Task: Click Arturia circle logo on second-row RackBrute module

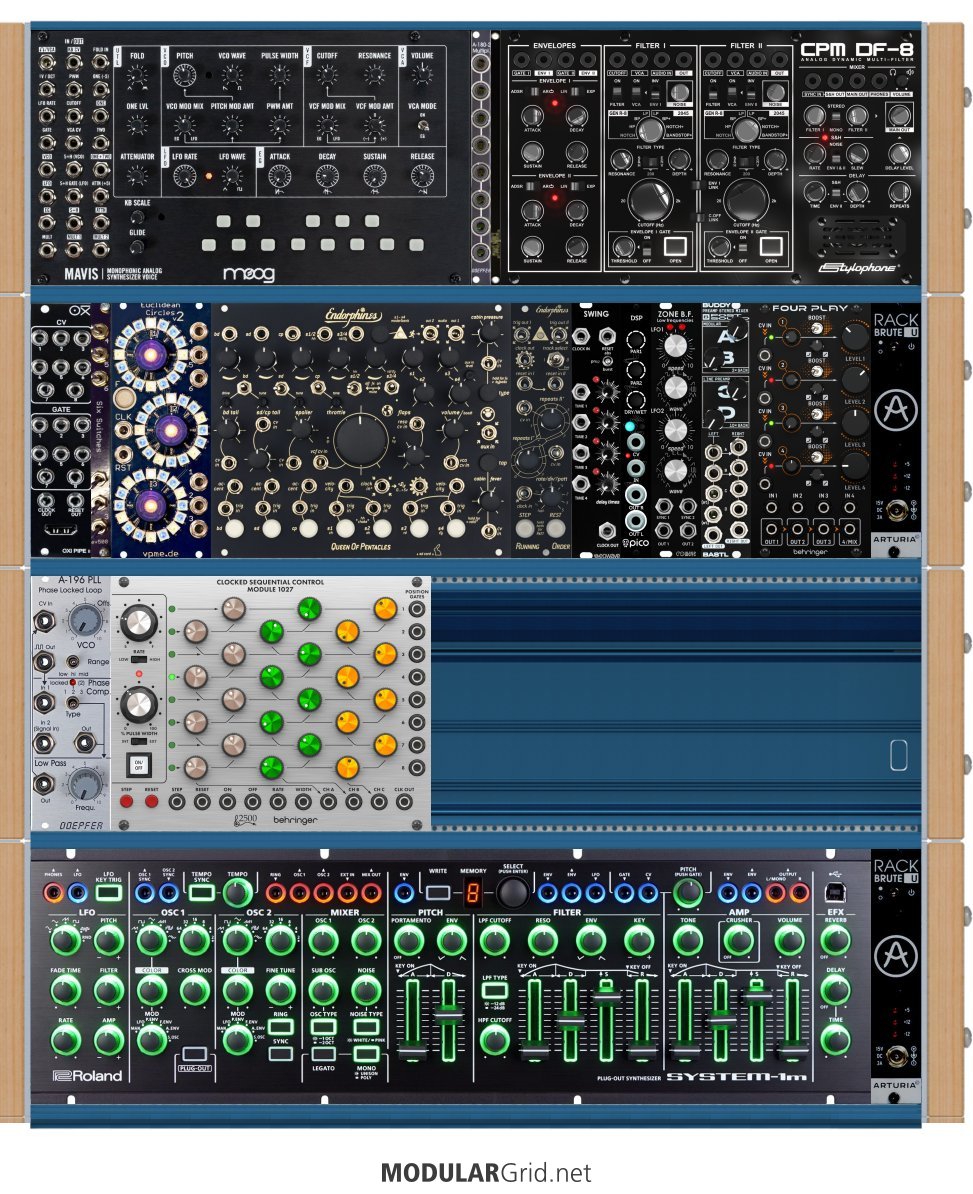Action: click(x=895, y=410)
